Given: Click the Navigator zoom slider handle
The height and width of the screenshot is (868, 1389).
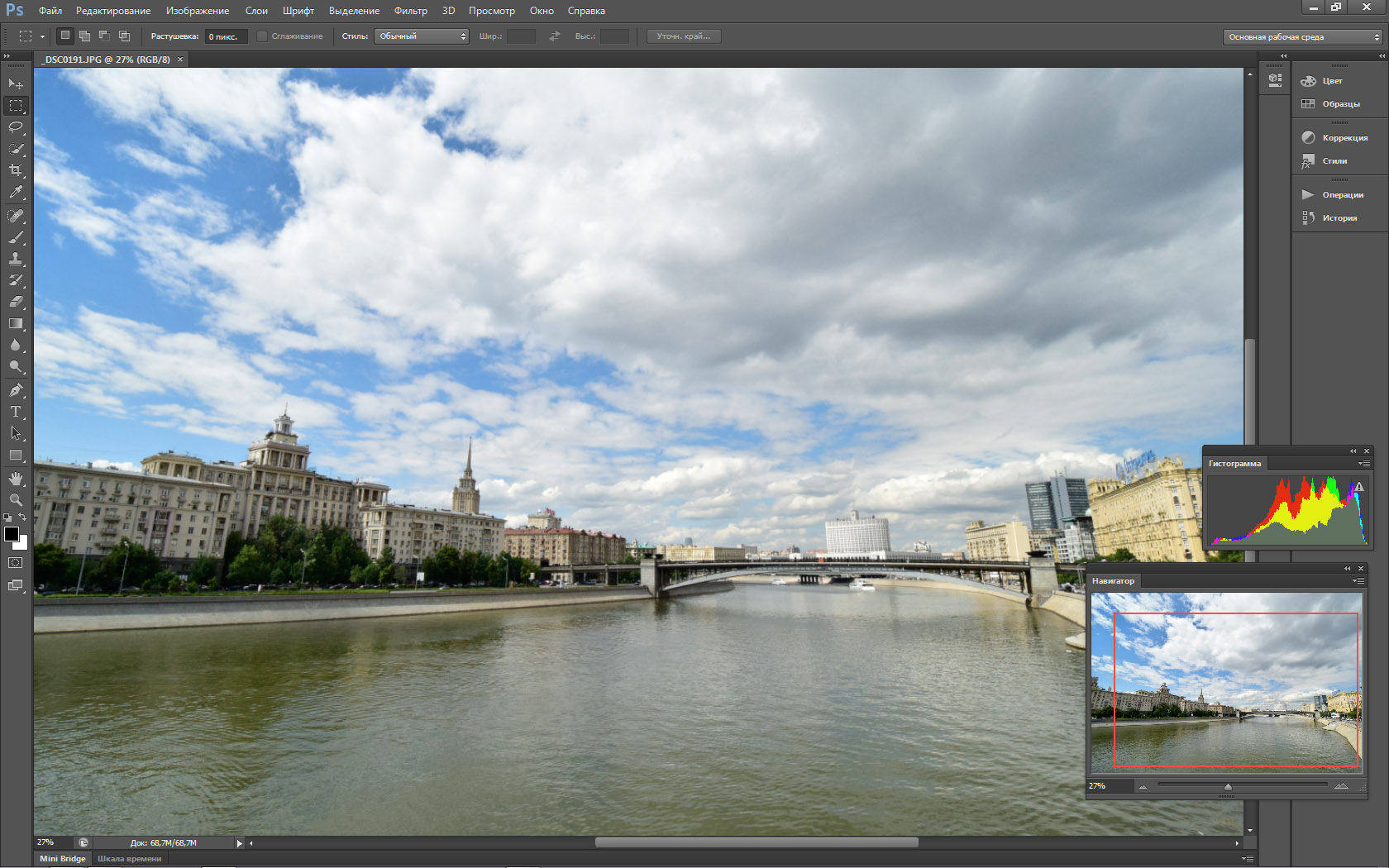Looking at the screenshot, I should click(x=1228, y=786).
